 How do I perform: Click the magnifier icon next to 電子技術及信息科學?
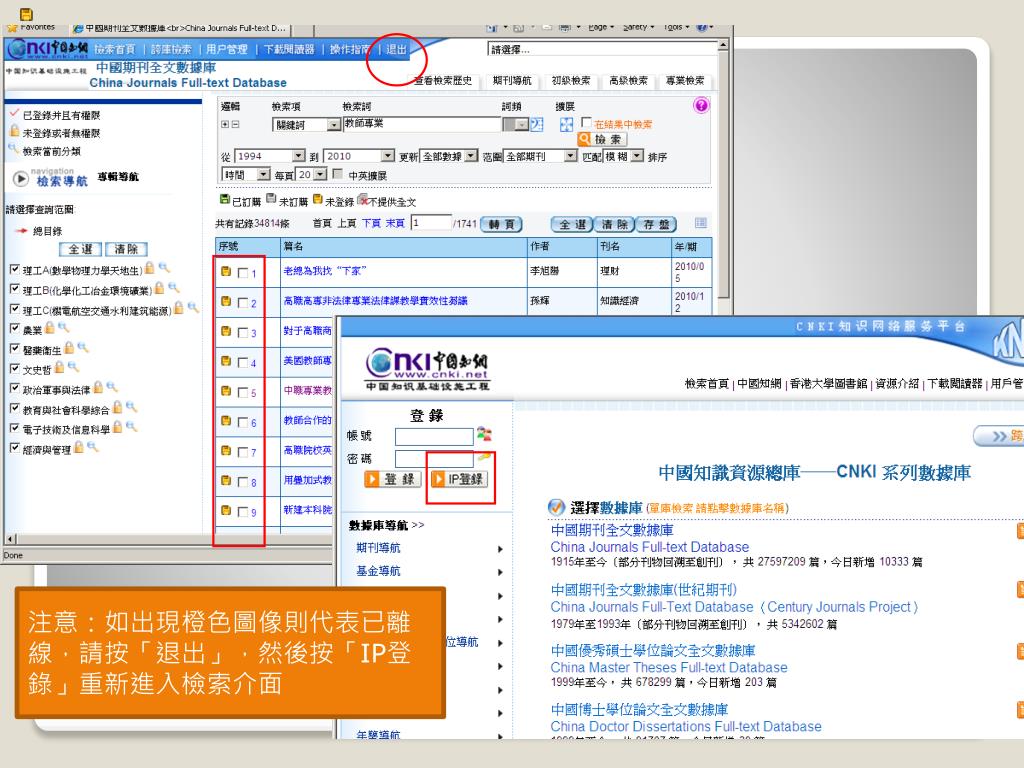tap(131, 426)
